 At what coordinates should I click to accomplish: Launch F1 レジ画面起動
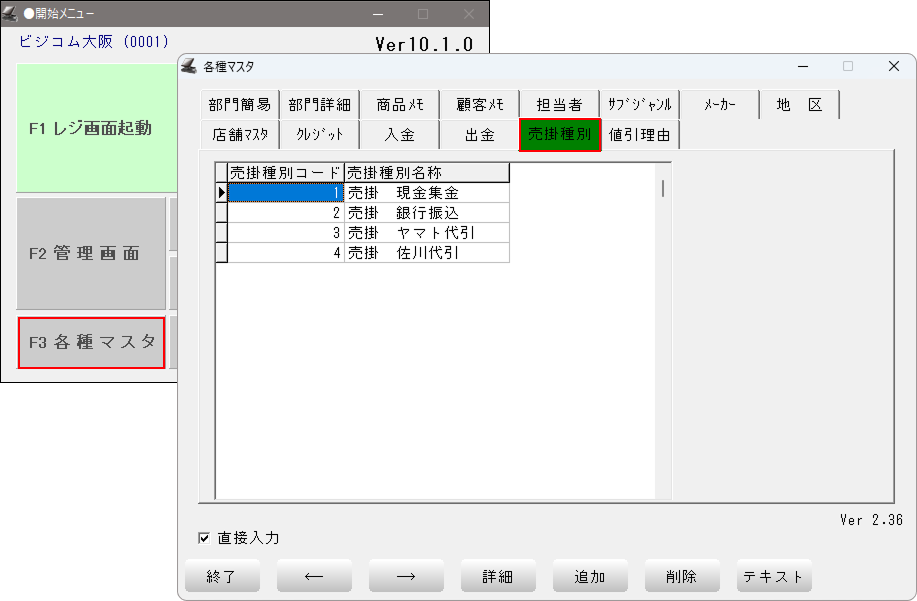91,128
